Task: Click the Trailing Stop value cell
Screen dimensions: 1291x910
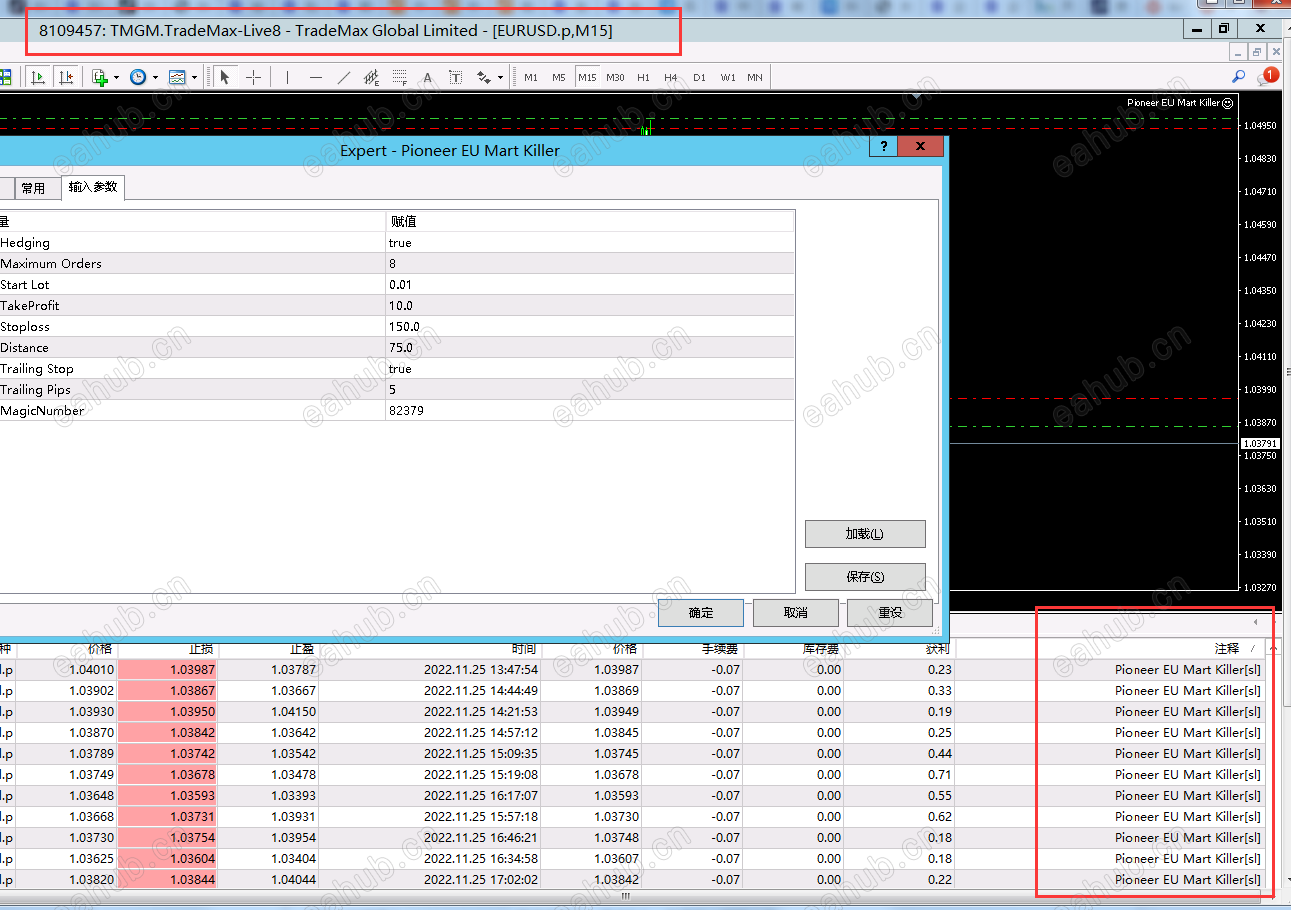Action: point(590,369)
